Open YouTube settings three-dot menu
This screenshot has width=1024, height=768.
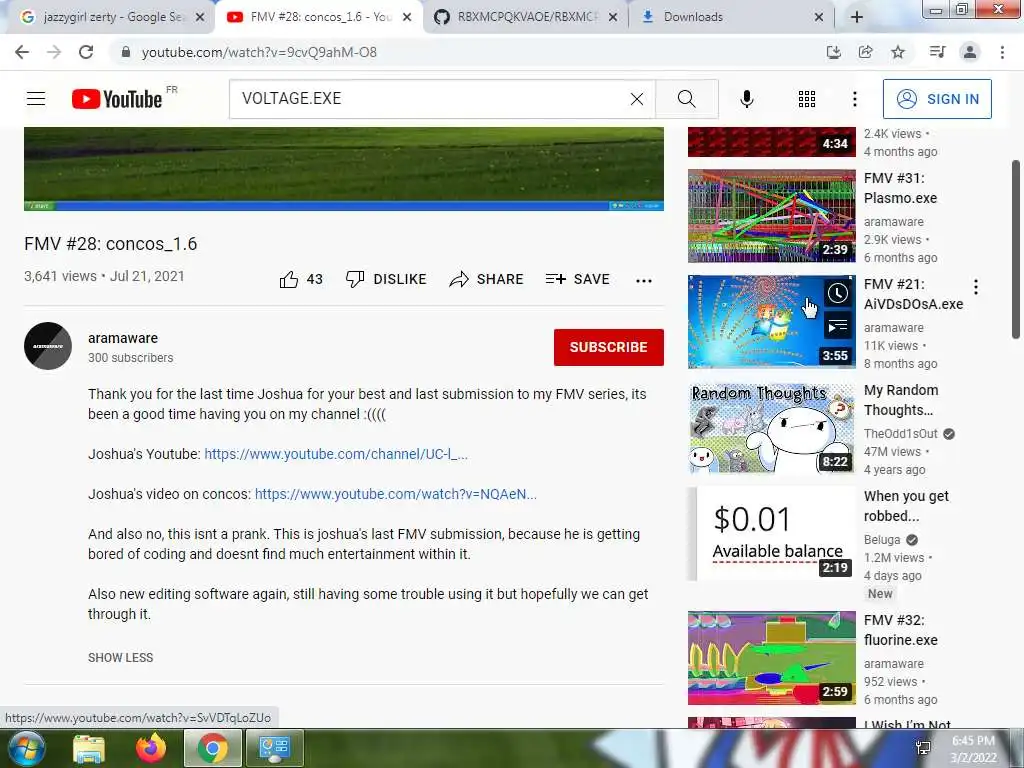(x=854, y=99)
